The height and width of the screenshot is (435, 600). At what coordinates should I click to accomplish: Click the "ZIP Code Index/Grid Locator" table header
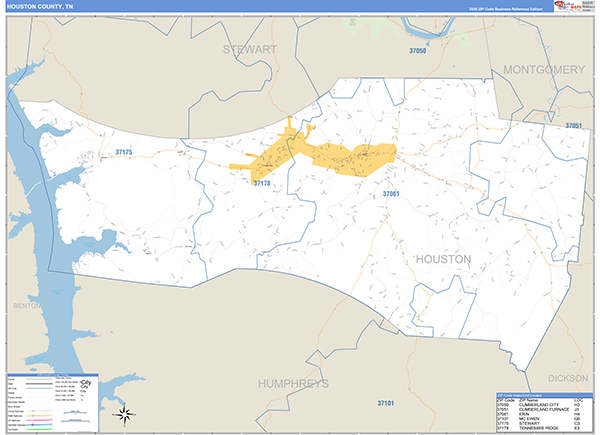click(x=545, y=395)
